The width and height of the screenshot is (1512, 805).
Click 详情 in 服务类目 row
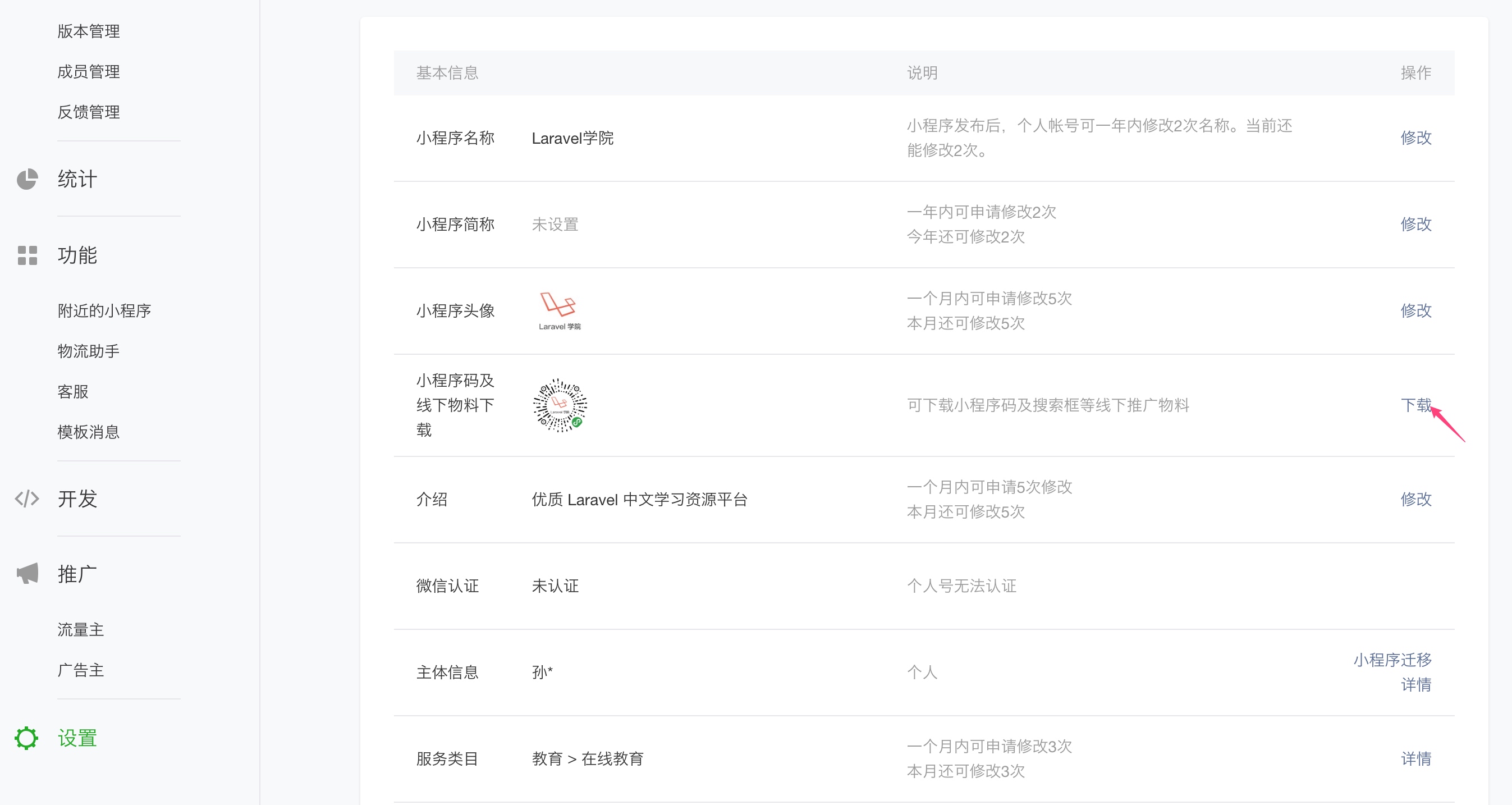1415,758
